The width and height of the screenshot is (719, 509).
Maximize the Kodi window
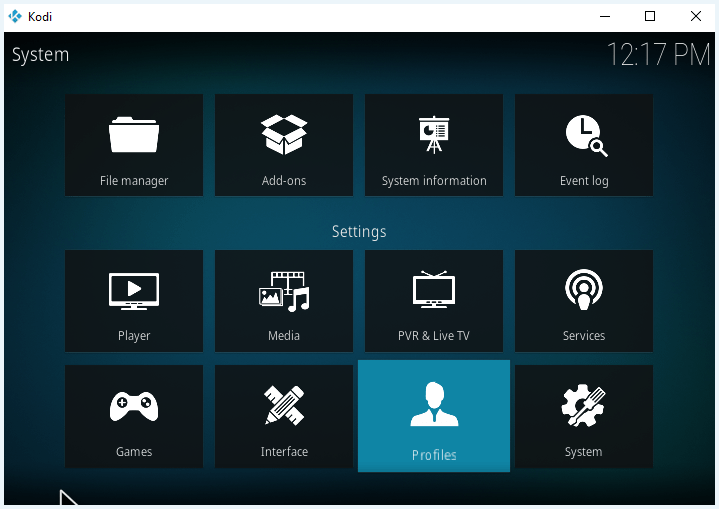coord(650,16)
